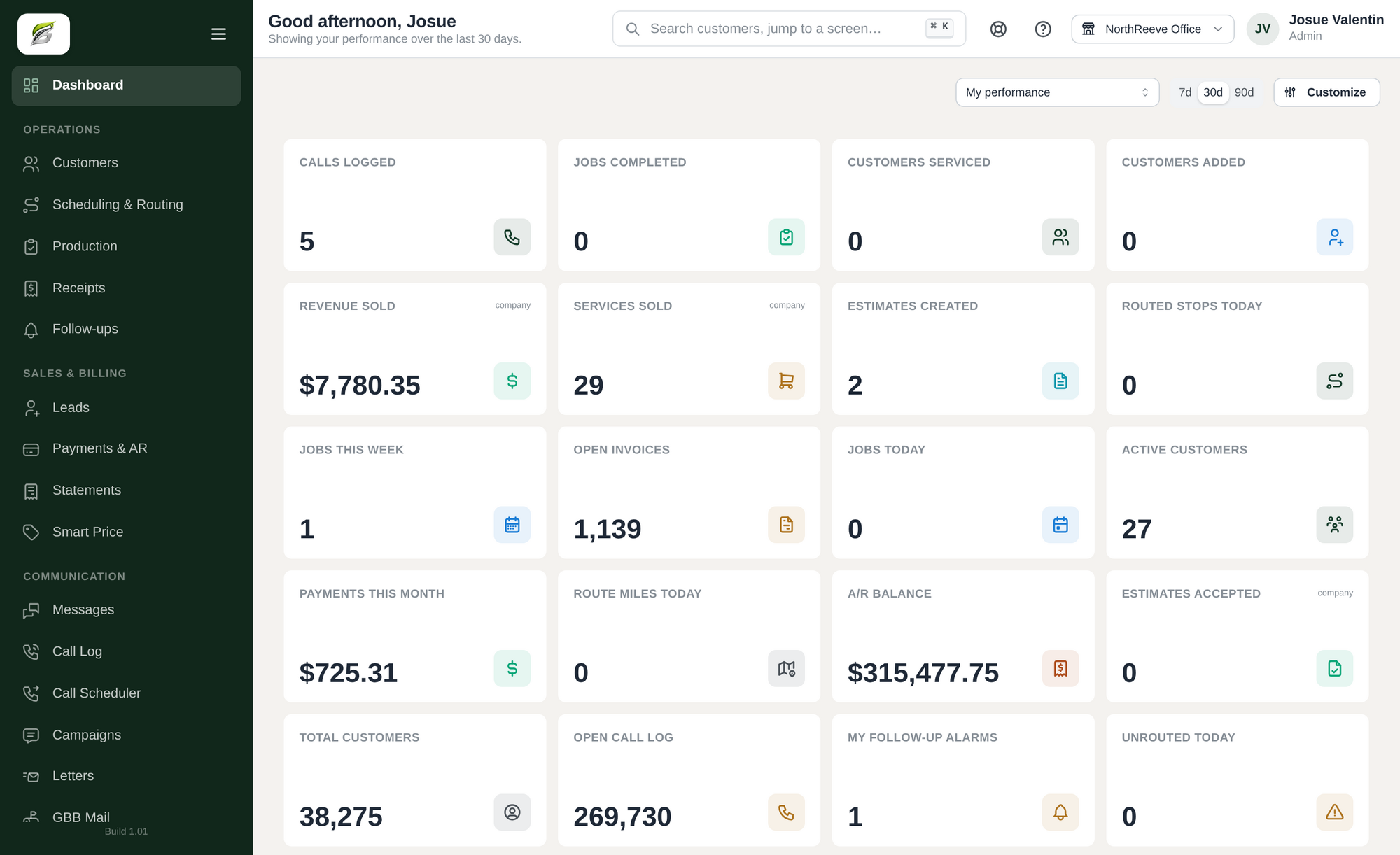
Task: Click the Build 1.01 label
Action: [x=126, y=831]
